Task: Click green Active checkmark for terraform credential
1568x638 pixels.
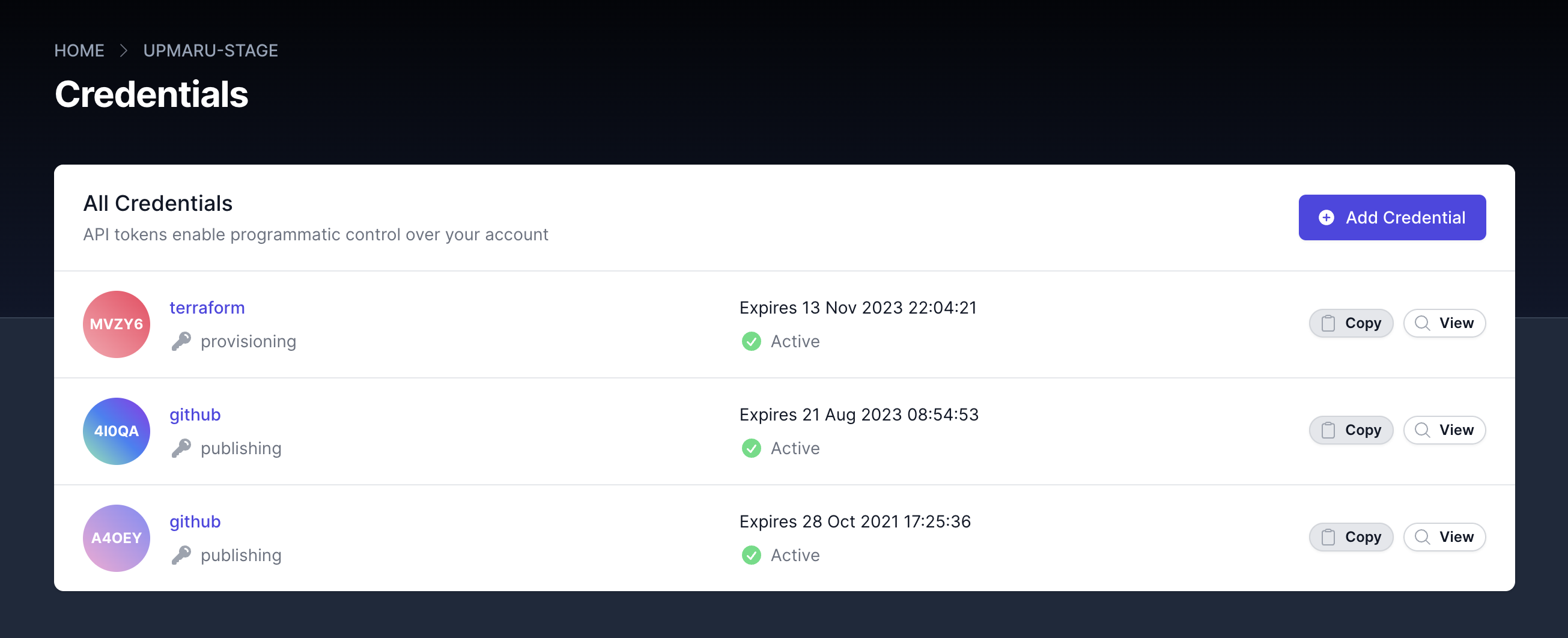Action: (751, 341)
